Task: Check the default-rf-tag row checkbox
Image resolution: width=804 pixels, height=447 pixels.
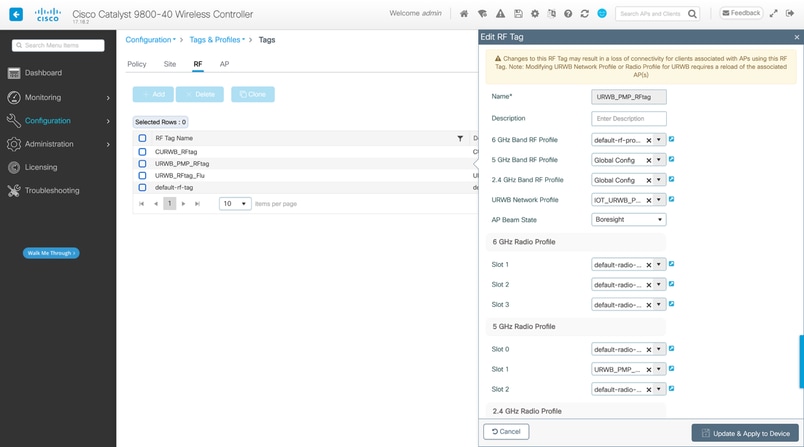Action: point(143,188)
